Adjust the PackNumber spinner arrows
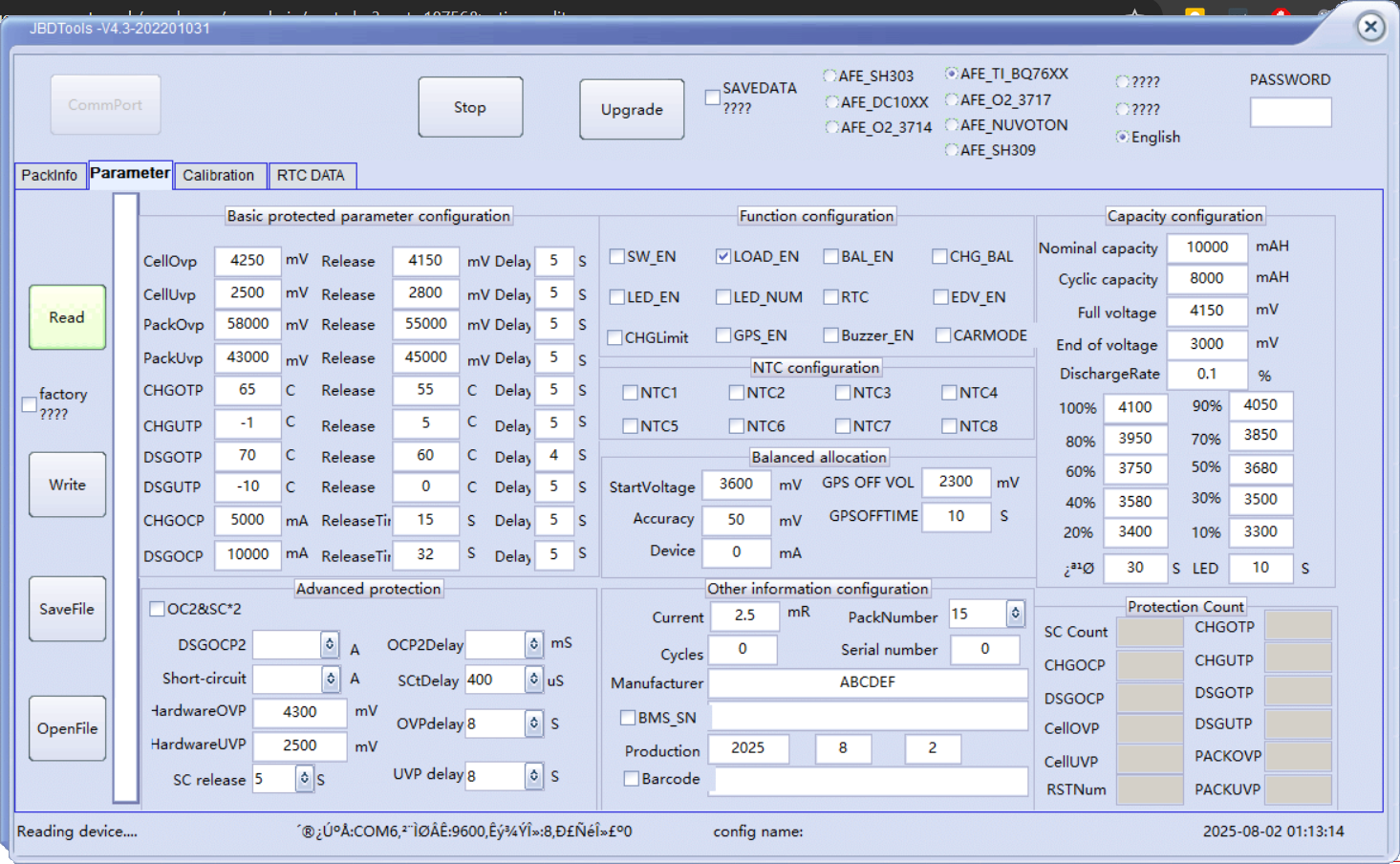The width and height of the screenshot is (1400, 864). pos(1015,614)
